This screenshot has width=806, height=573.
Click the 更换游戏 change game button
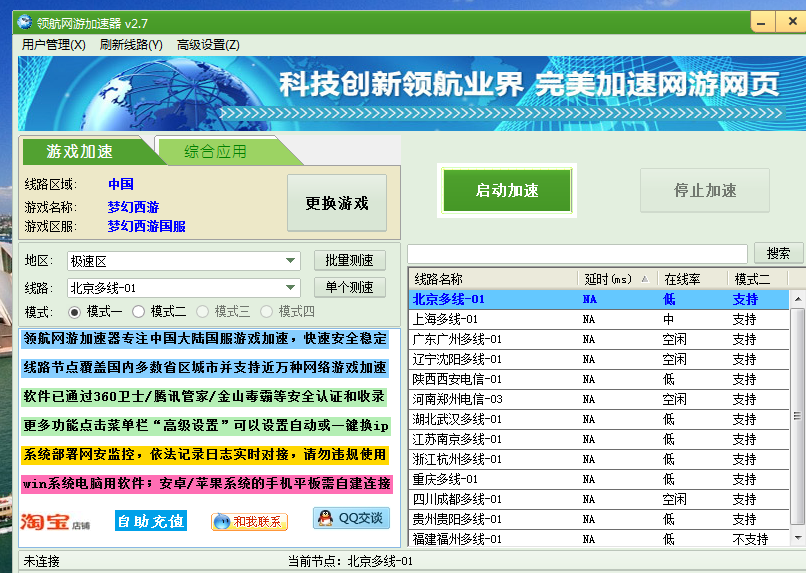[337, 203]
